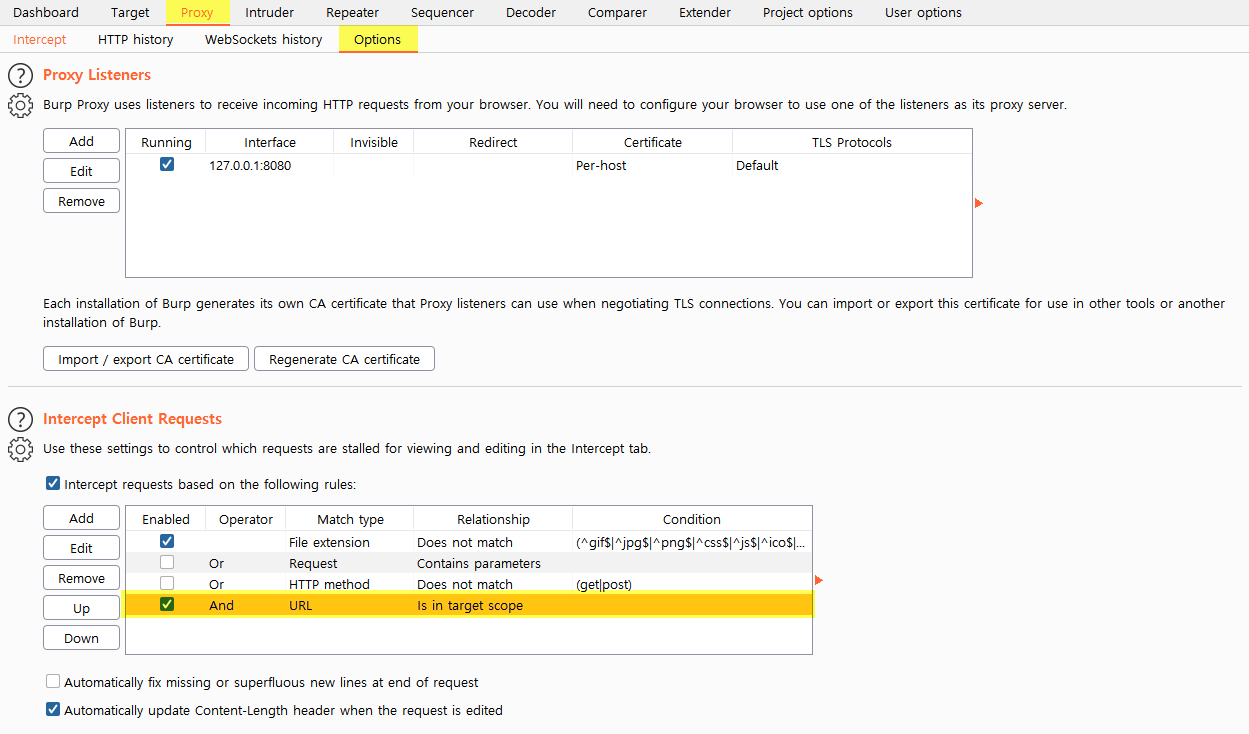This screenshot has height=734, width=1249.
Task: Open help for Intercept Client Requests
Action: (20, 420)
